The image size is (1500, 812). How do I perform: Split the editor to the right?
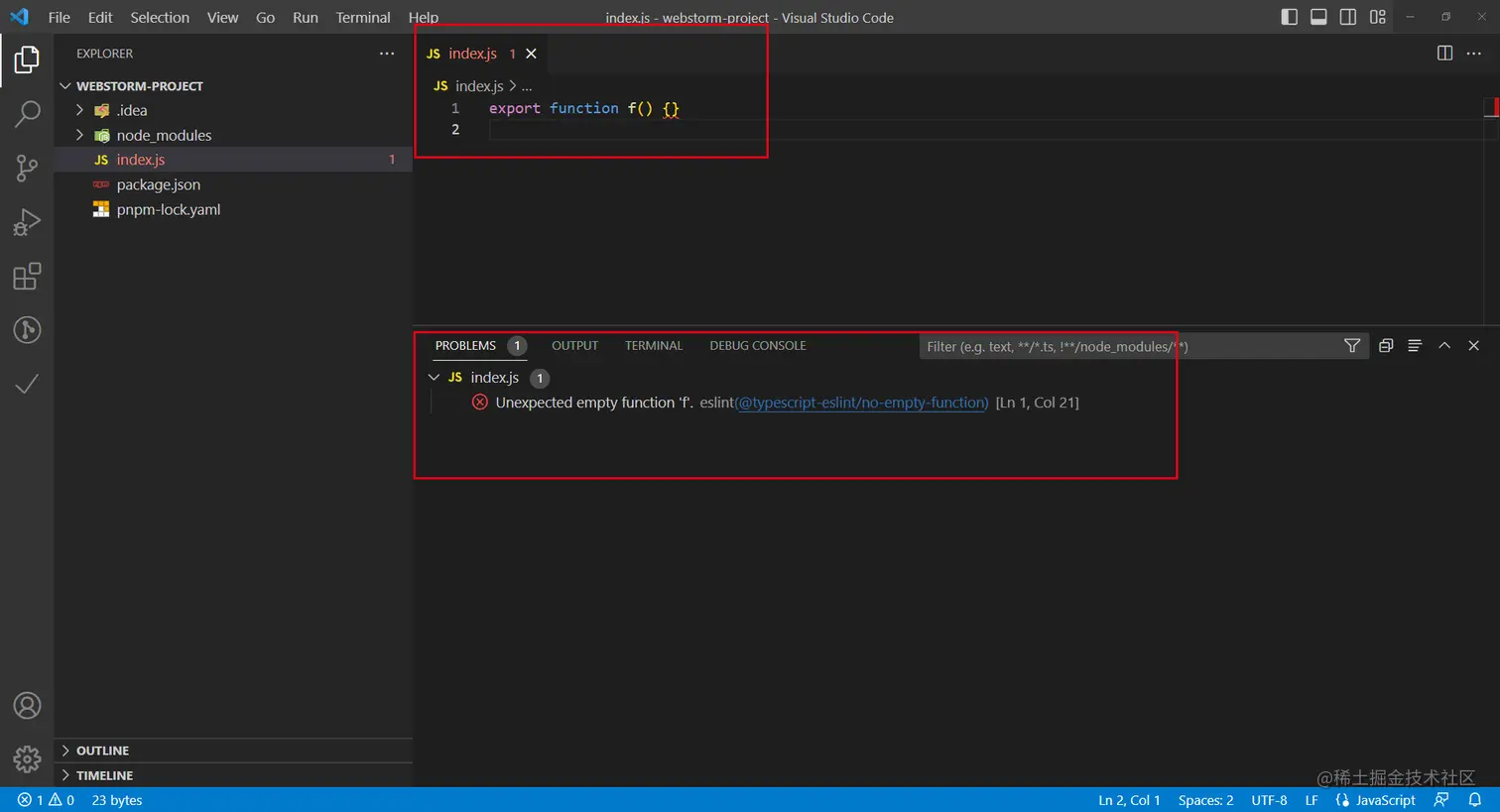coord(1444,54)
